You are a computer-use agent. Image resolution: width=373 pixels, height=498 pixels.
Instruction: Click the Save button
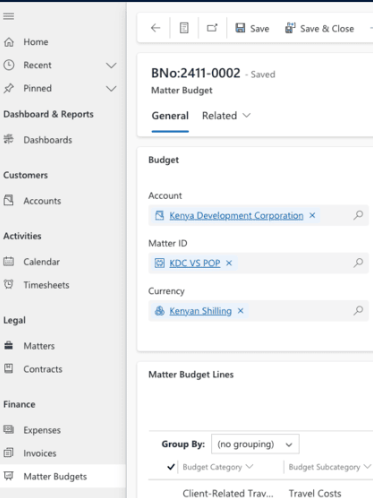click(x=252, y=29)
